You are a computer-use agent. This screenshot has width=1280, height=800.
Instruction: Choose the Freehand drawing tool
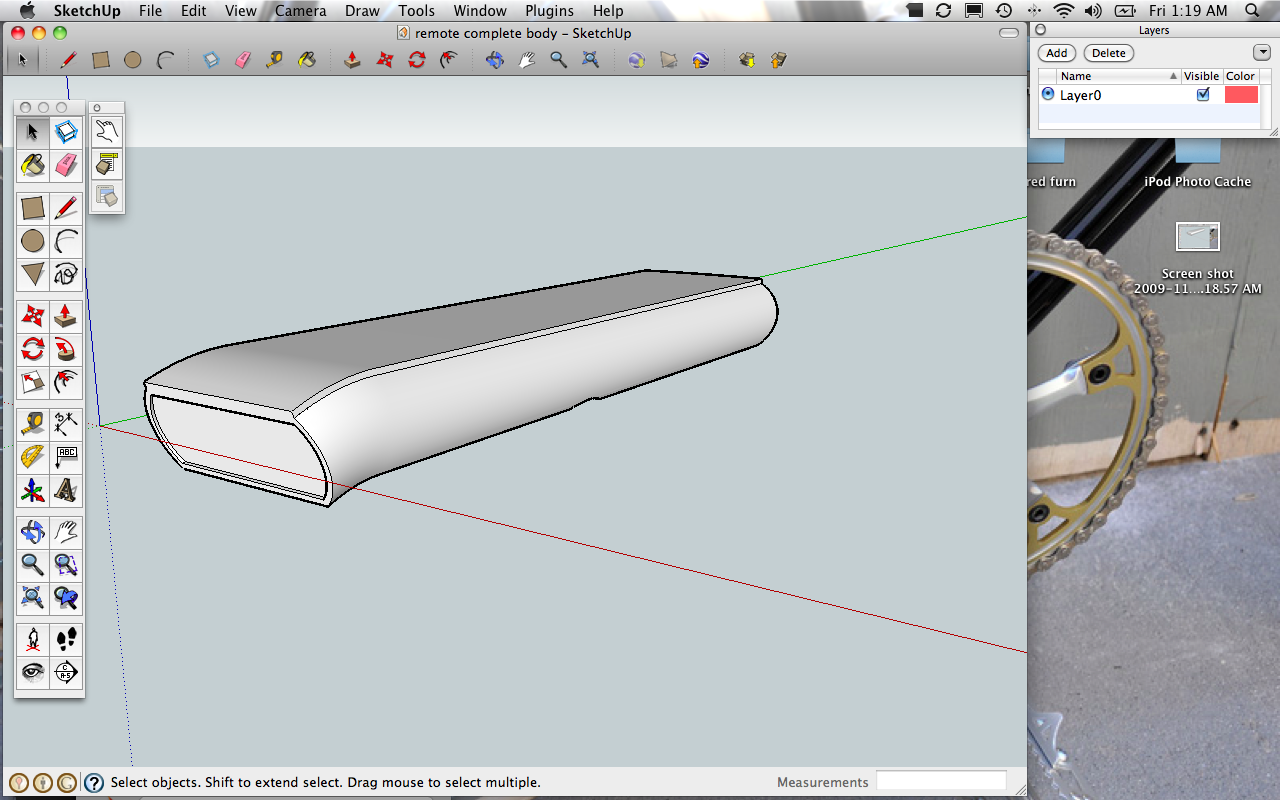point(66,274)
